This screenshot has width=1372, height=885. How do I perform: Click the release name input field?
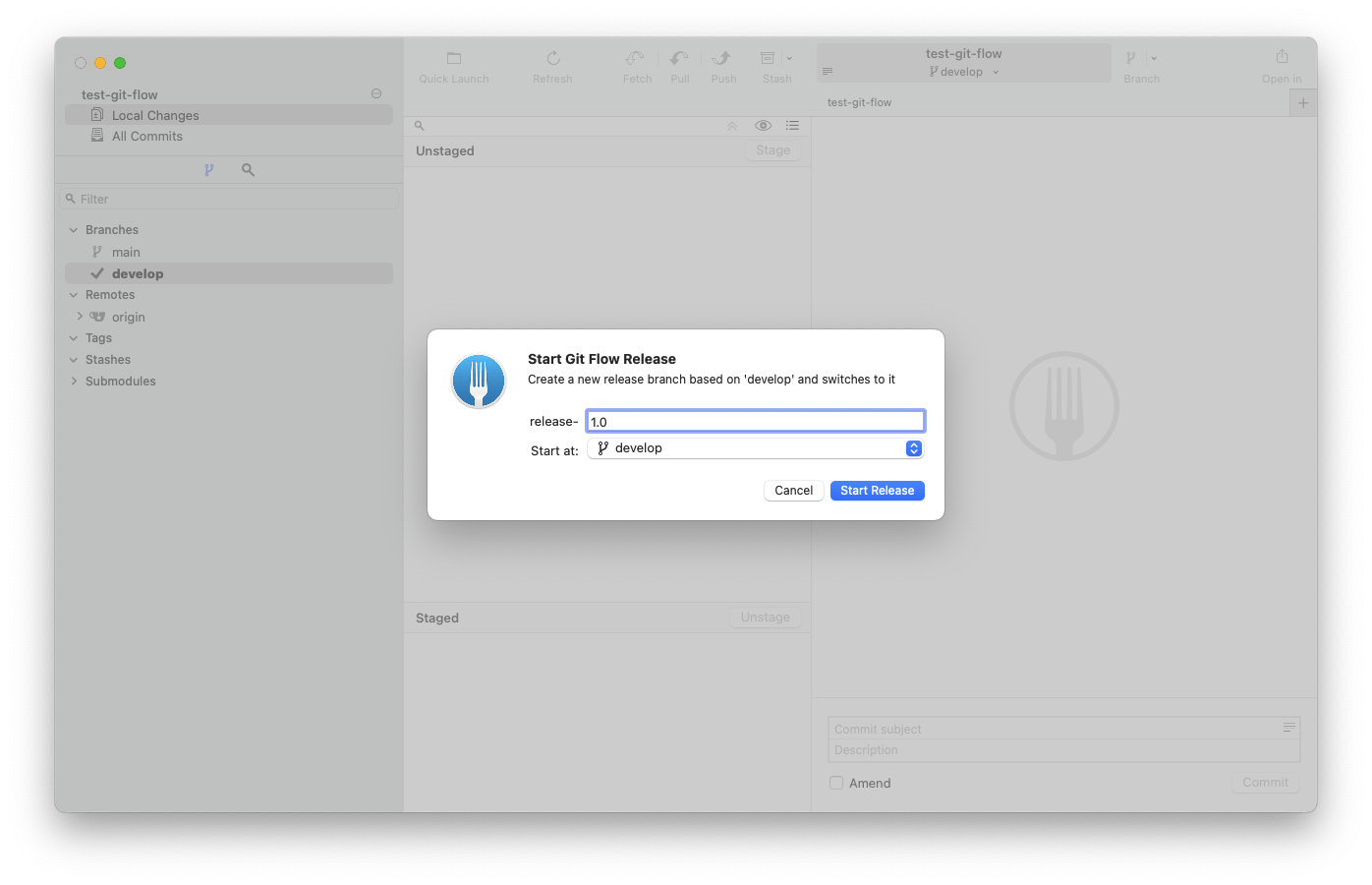[755, 422]
